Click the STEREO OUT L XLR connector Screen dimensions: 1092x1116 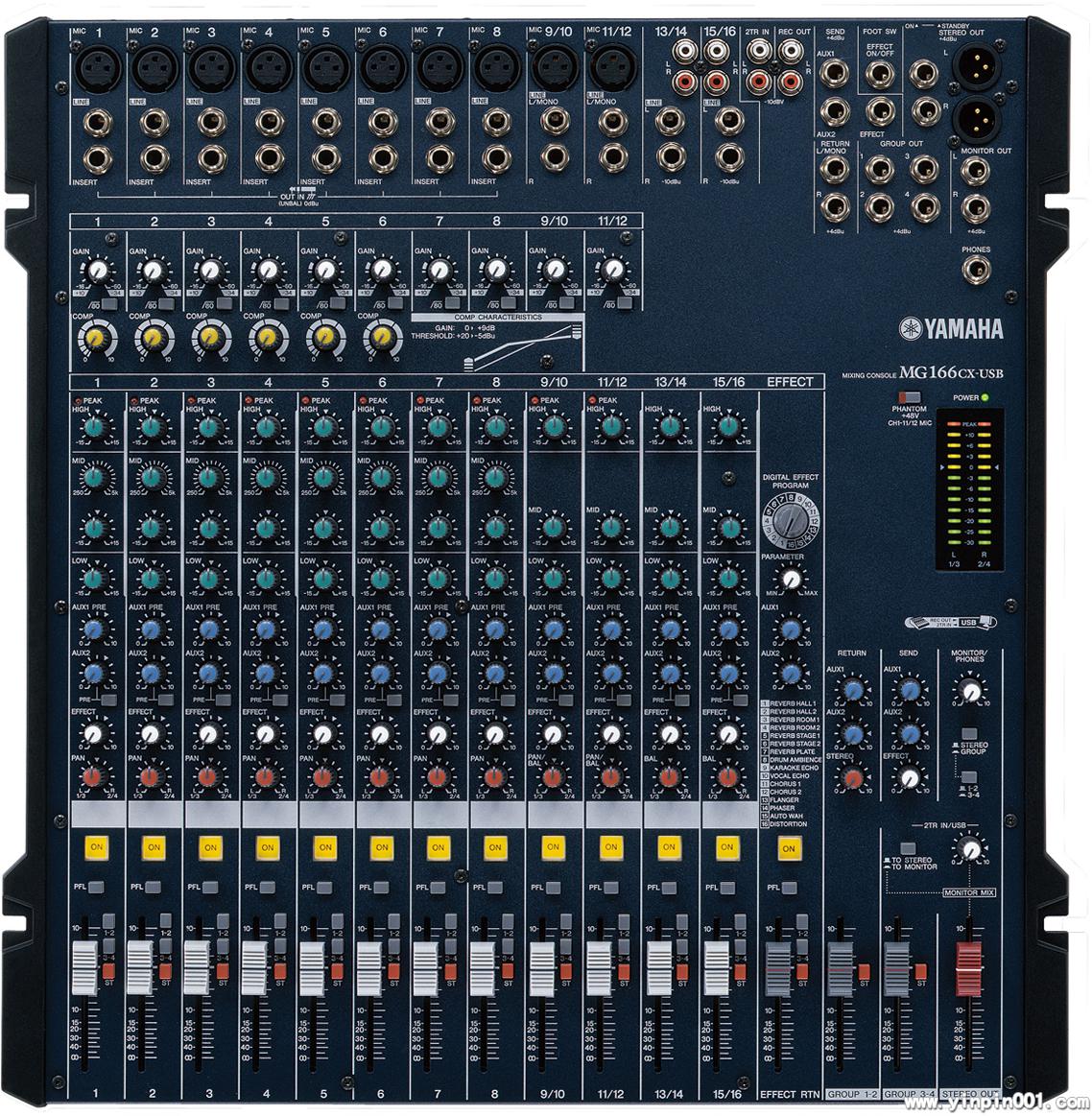pos(978,69)
